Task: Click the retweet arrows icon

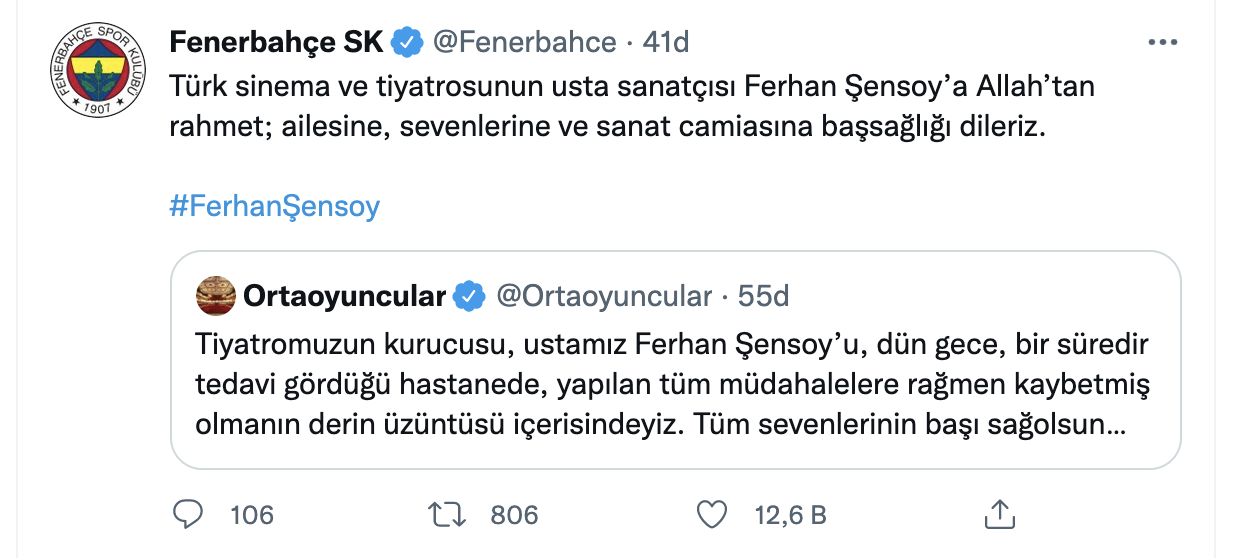Action: tap(447, 515)
